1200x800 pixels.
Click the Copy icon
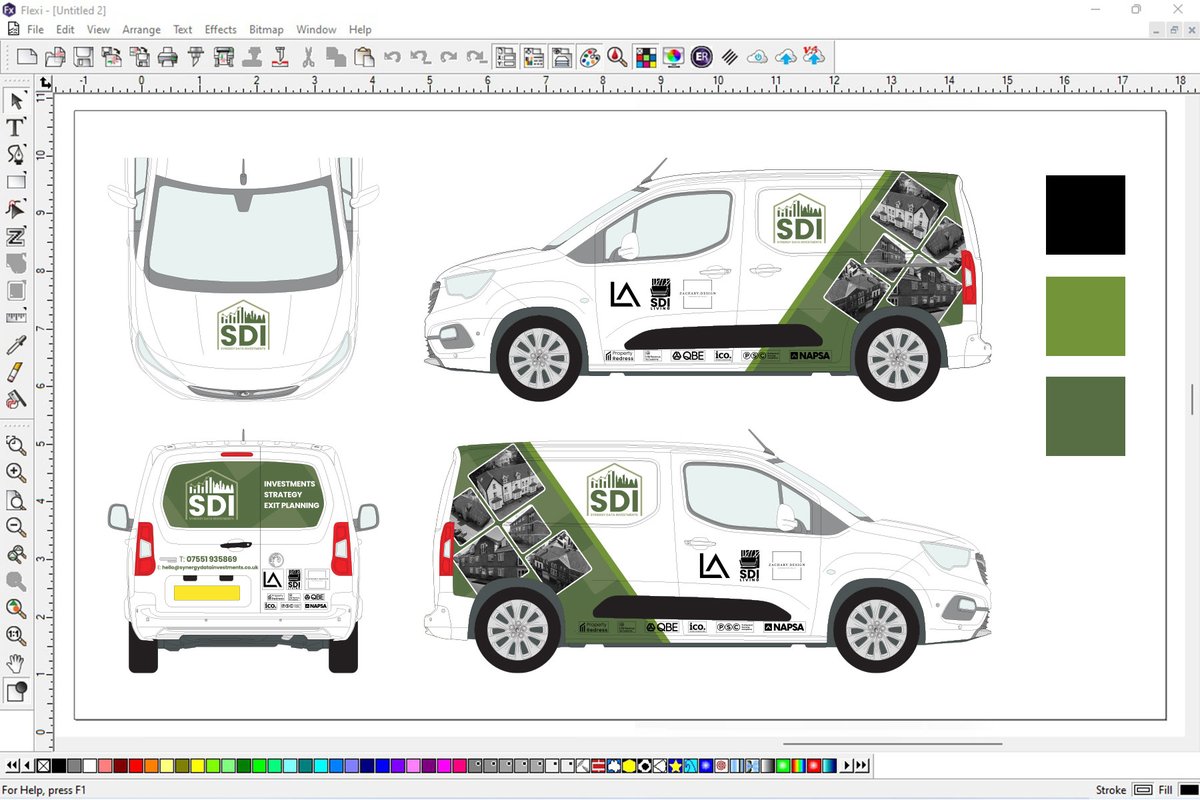click(x=336, y=57)
